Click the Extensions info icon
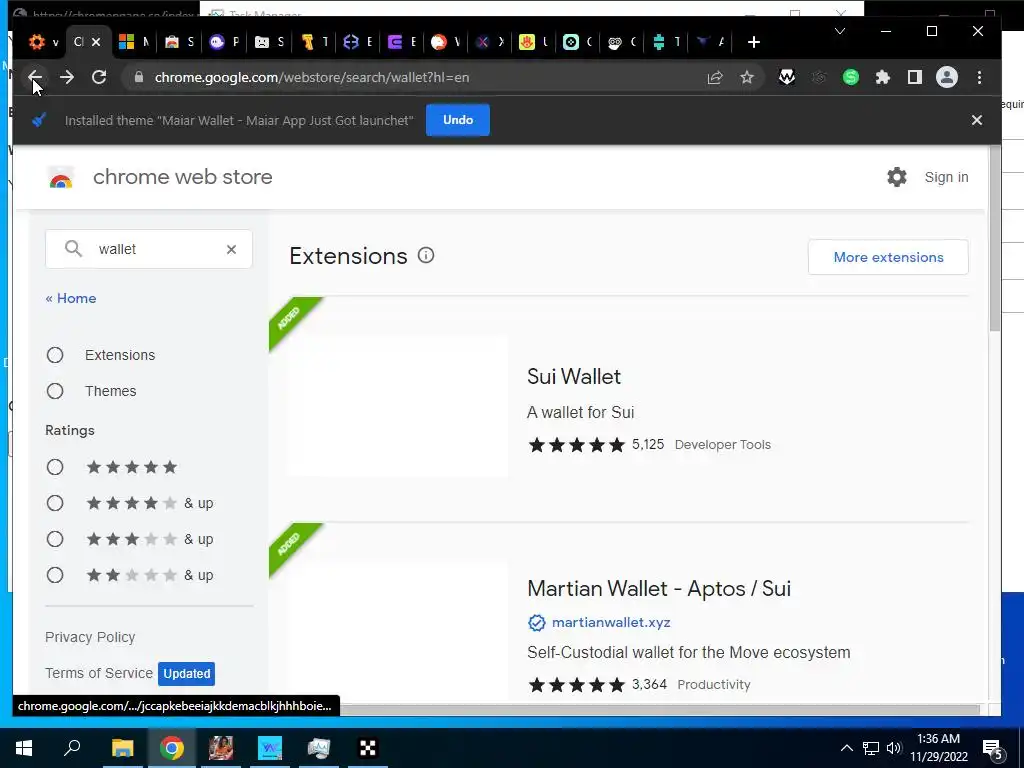Screen dimensions: 1024x768 pos(426,255)
